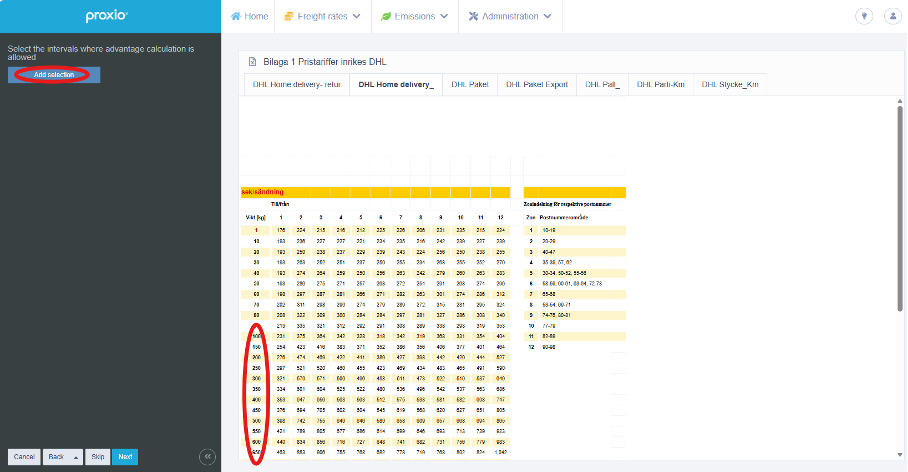
Task: Switch to the DHL Paket tab
Action: 470,85
